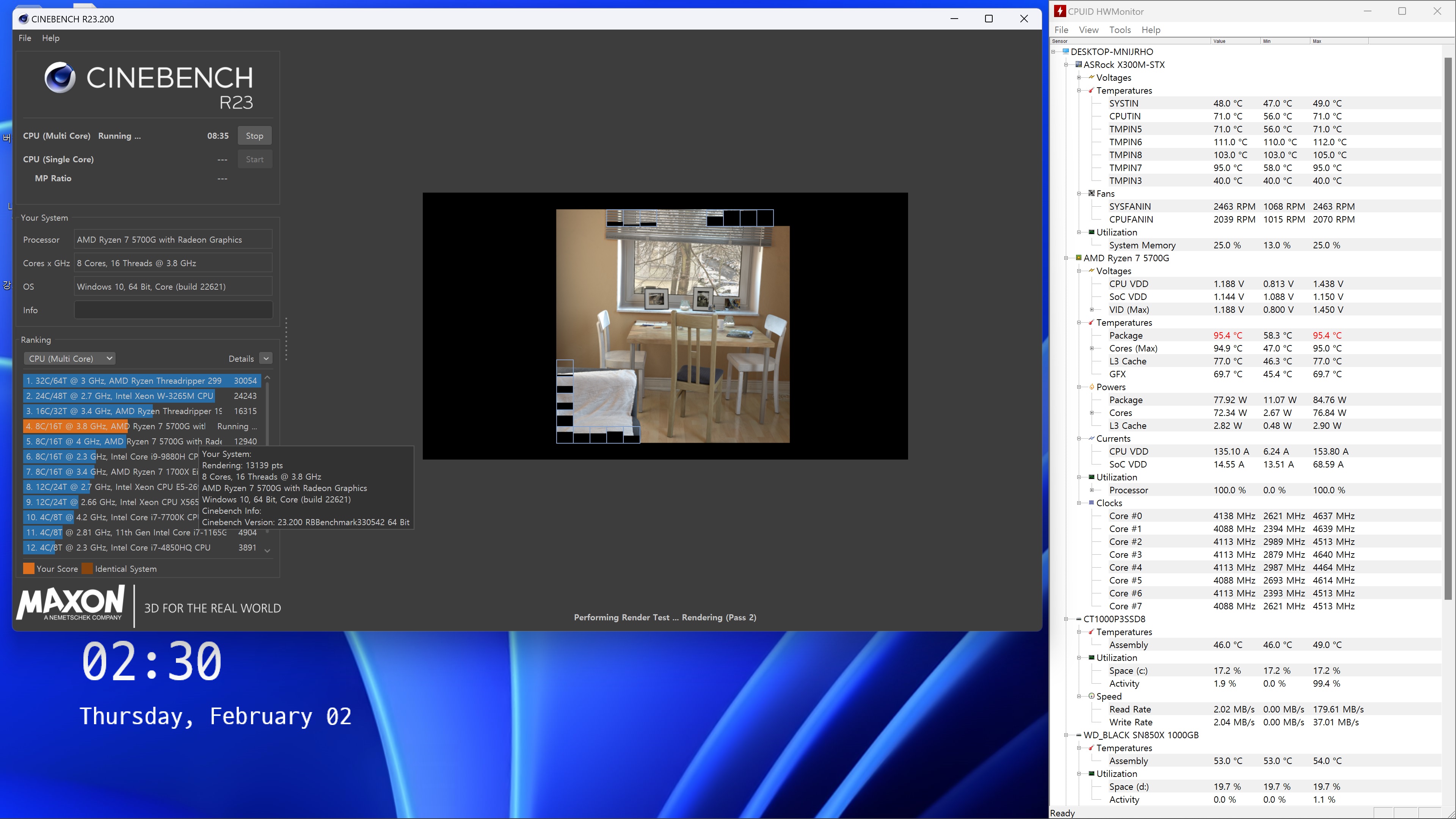The width and height of the screenshot is (1456, 819).
Task: Expand the VID (Max) voltage entry
Action: [x=1092, y=309]
